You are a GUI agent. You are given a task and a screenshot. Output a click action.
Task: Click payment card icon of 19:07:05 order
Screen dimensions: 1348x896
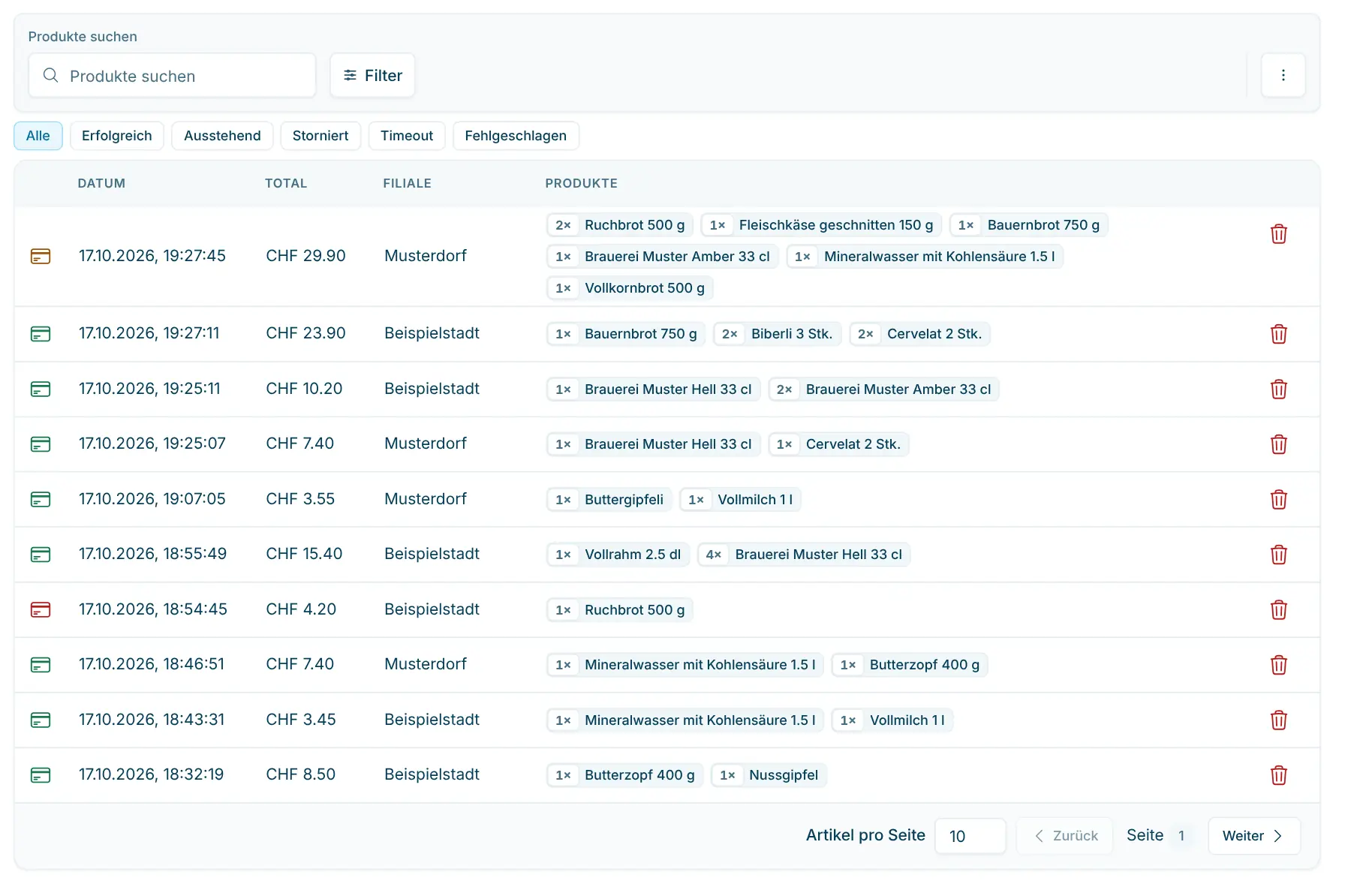coord(41,500)
